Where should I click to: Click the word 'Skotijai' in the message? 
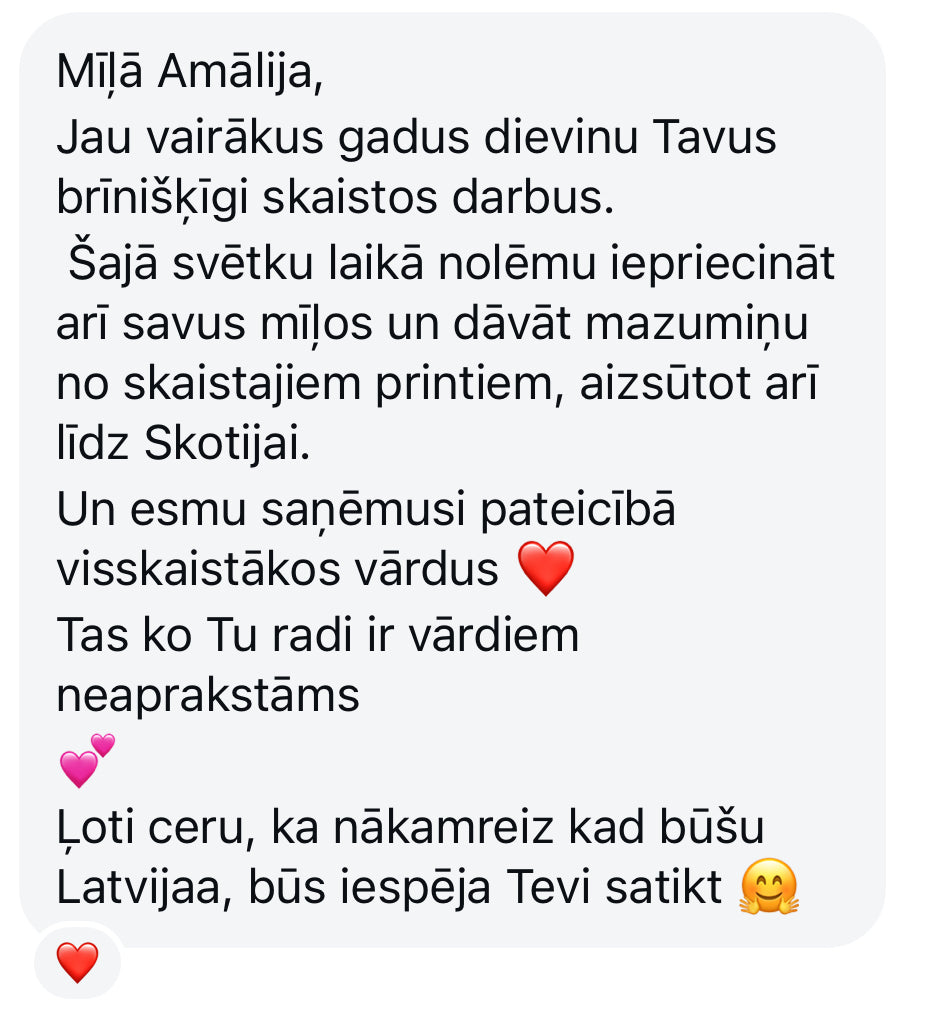[x=226, y=444]
